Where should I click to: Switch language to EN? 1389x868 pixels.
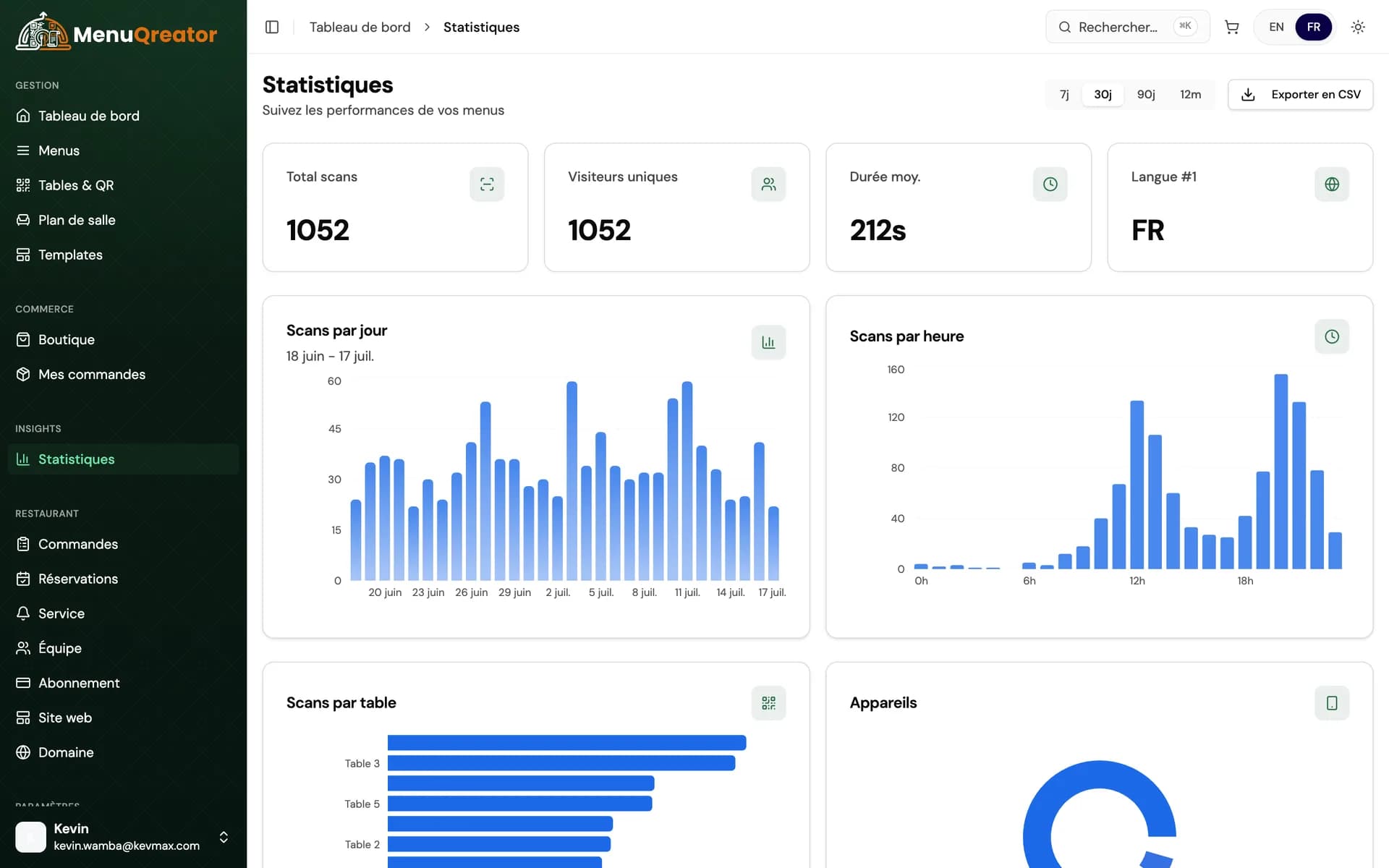point(1276,27)
